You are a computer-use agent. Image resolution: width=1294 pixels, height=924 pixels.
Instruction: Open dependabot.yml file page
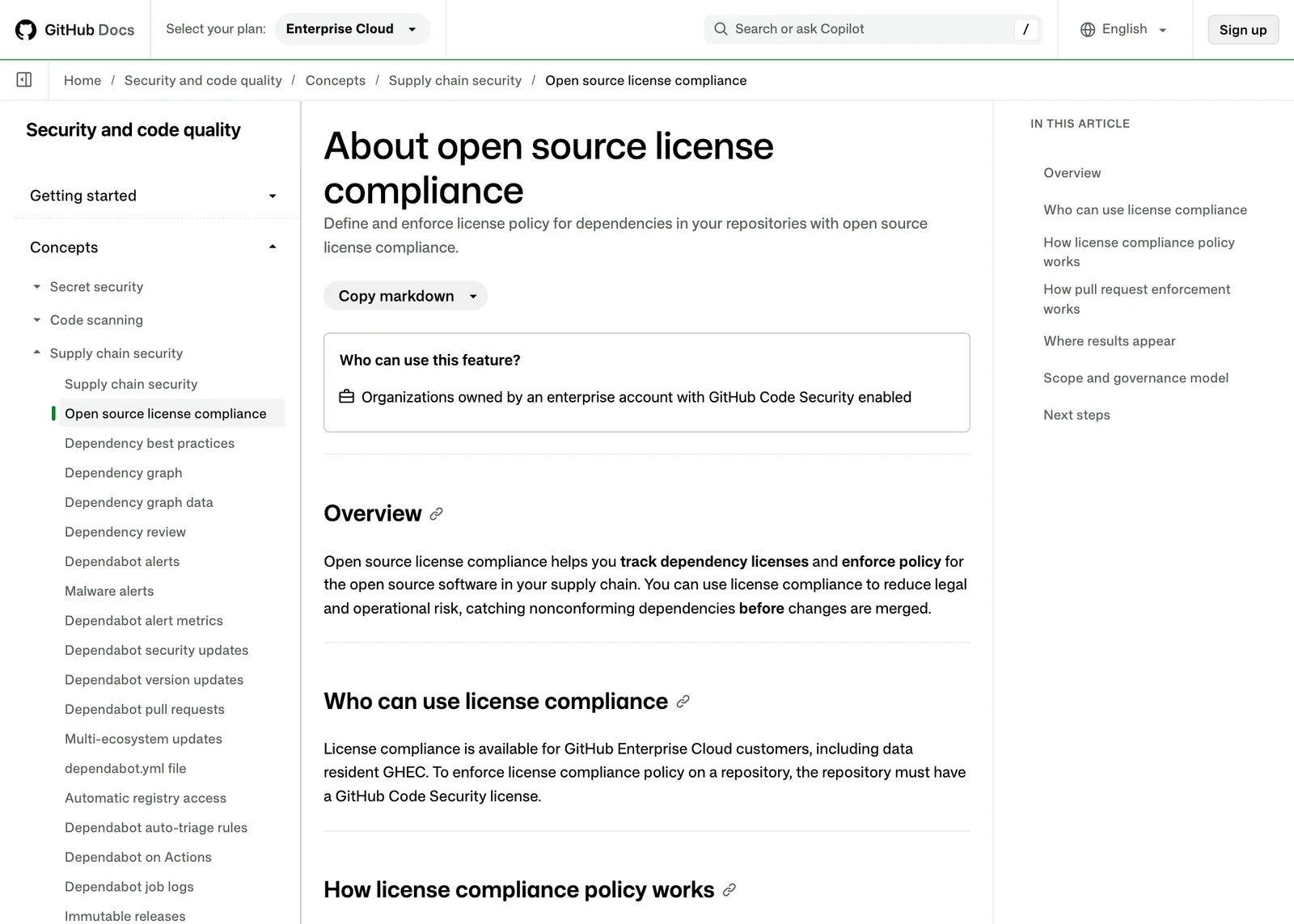(x=125, y=768)
